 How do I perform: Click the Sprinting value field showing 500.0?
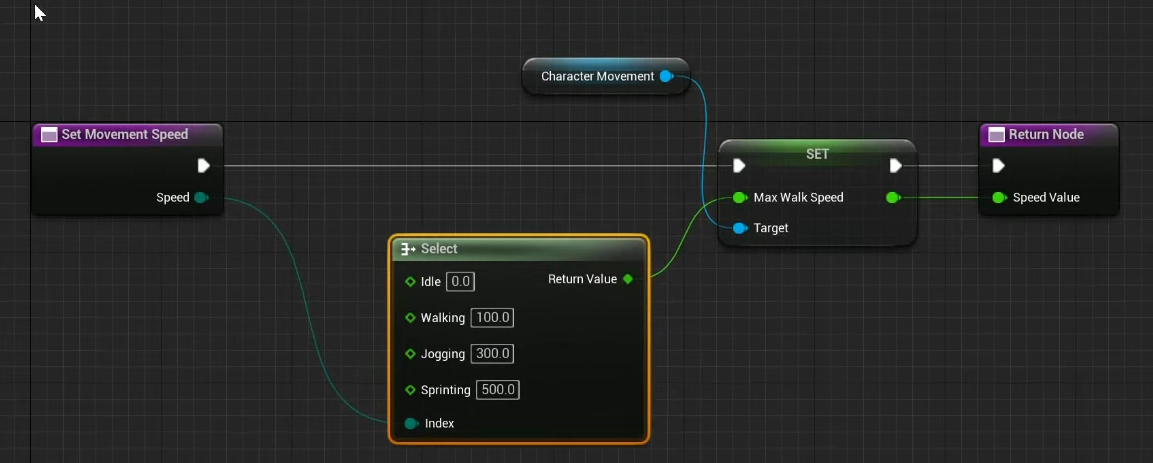pyautogui.click(x=497, y=390)
